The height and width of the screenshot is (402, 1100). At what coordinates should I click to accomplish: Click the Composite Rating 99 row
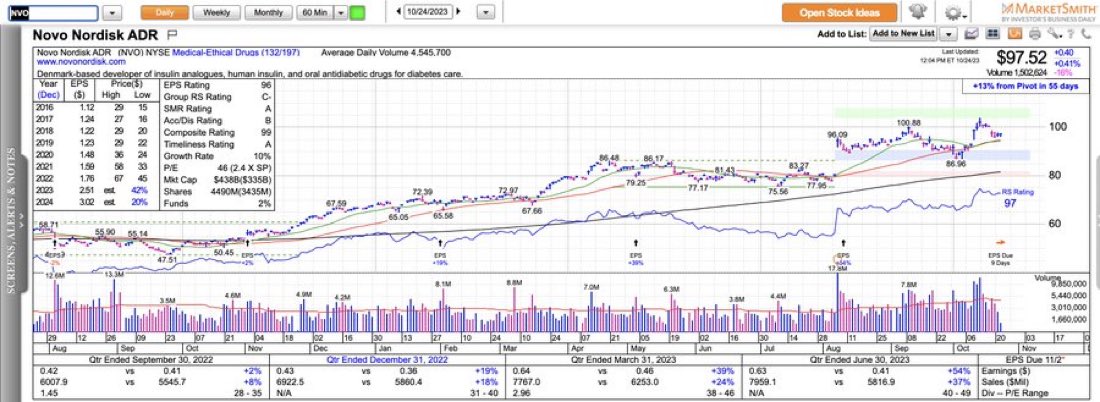click(x=218, y=133)
